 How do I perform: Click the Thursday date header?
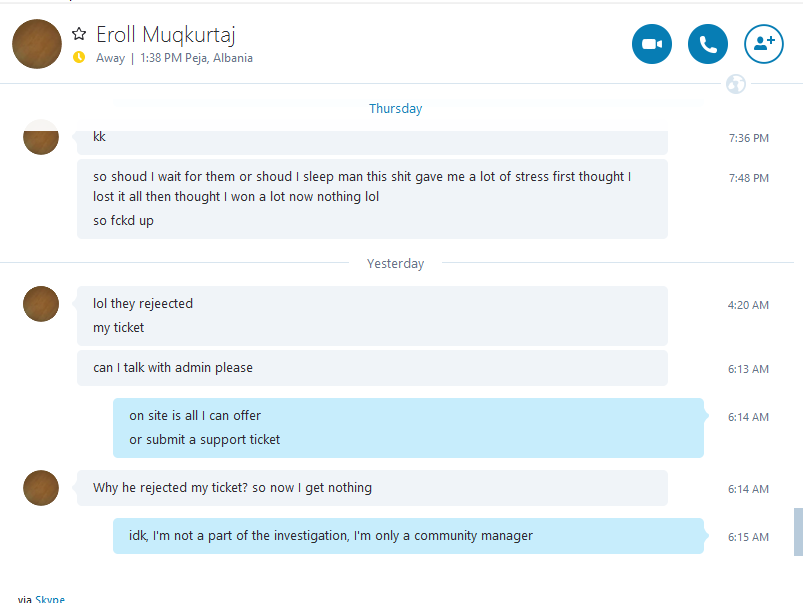pos(395,109)
